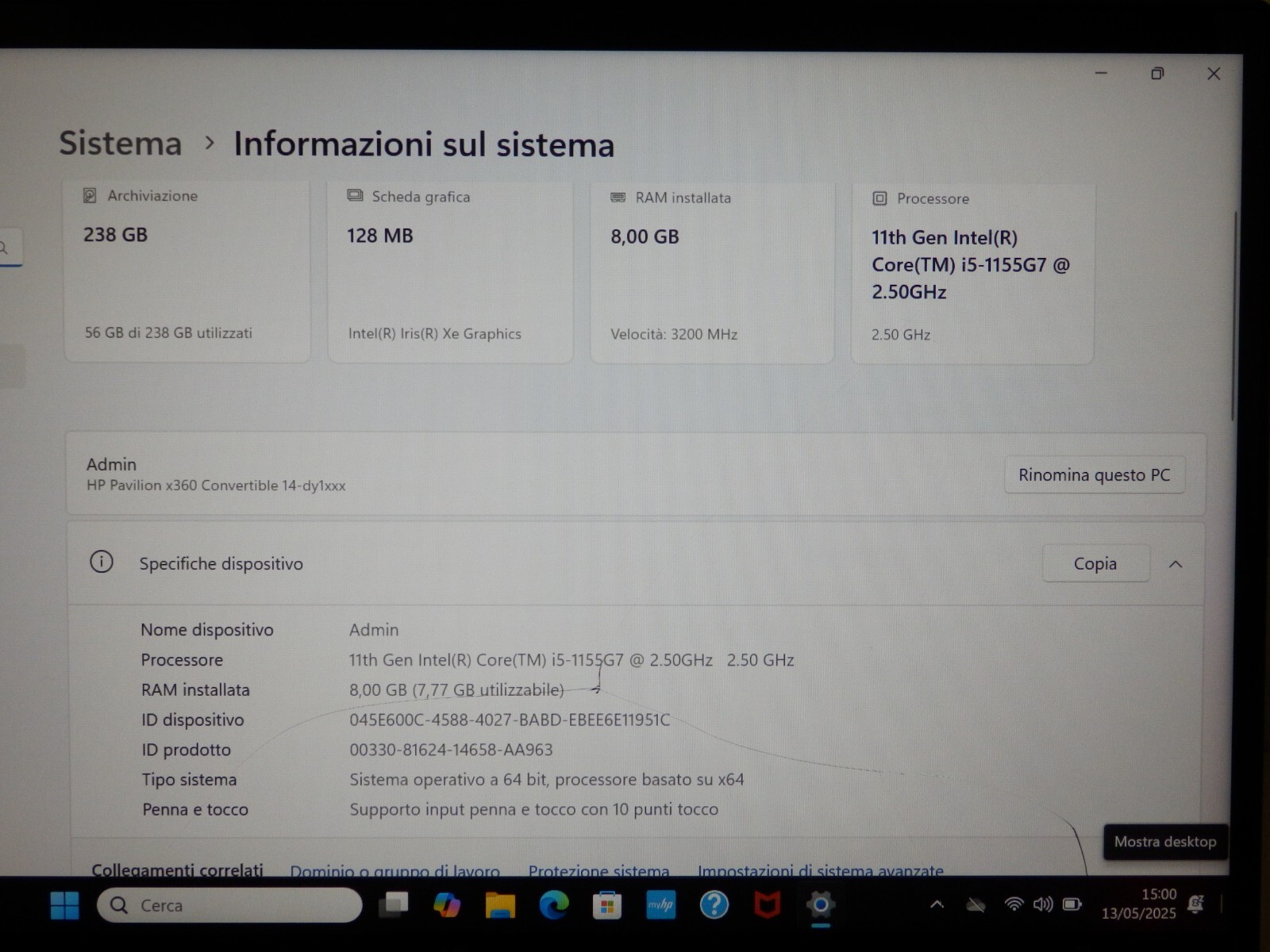1270x952 pixels.
Task: Click the info icon beside Specifiche dispositivo
Action: [102, 562]
